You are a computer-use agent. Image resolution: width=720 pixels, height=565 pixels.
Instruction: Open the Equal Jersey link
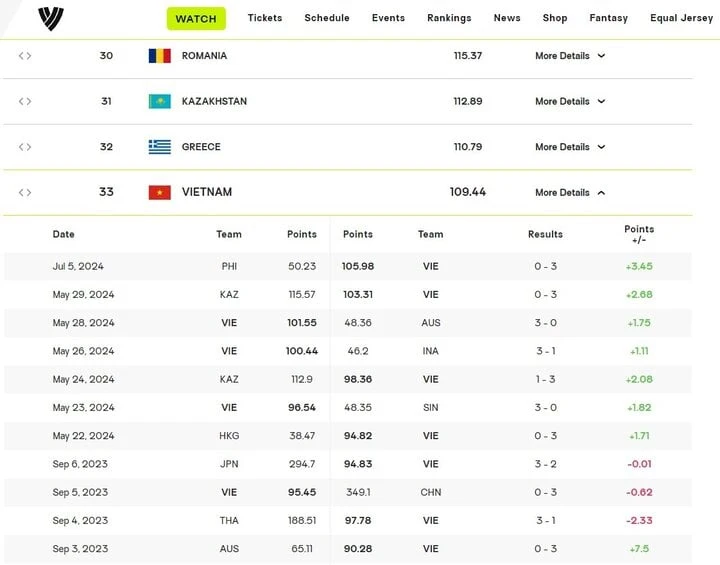[x=681, y=18]
